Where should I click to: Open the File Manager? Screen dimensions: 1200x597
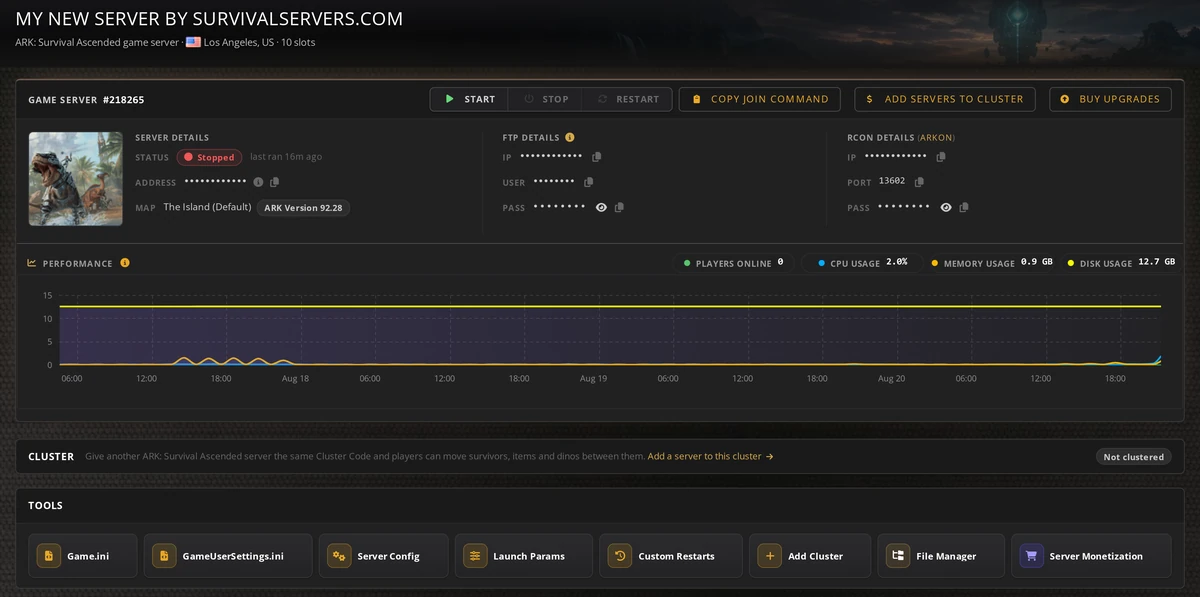coord(940,556)
